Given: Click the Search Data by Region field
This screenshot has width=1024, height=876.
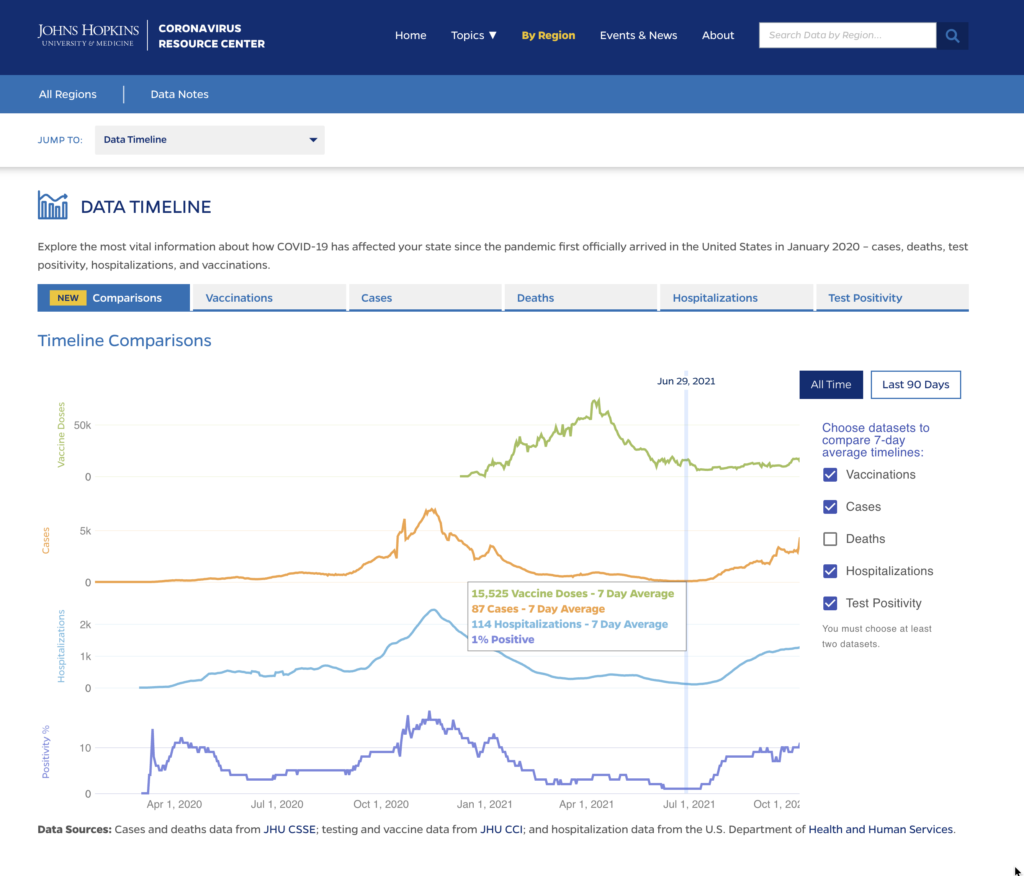Looking at the screenshot, I should coord(847,35).
